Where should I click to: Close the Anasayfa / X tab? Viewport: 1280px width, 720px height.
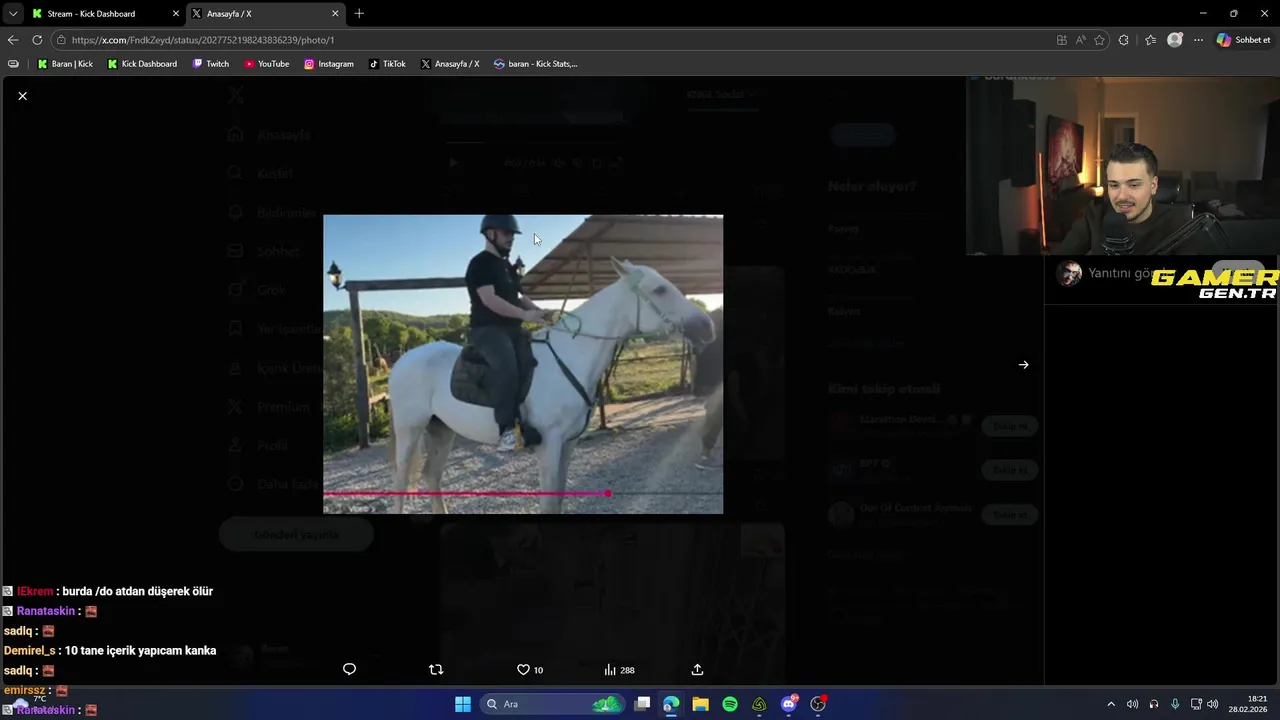click(335, 14)
